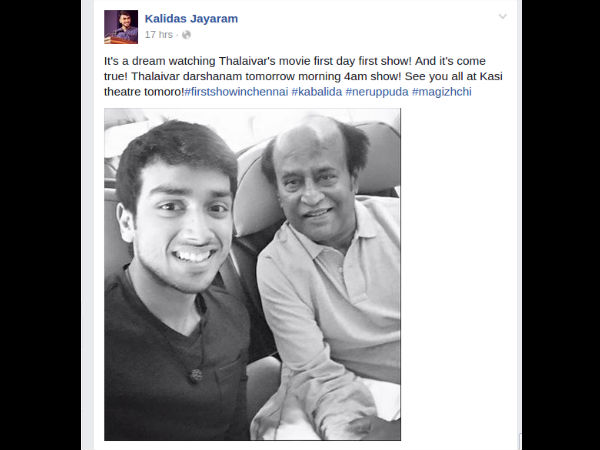This screenshot has width=600, height=450.
Task: Open the black-and-white selfie photo
Action: 253,274
